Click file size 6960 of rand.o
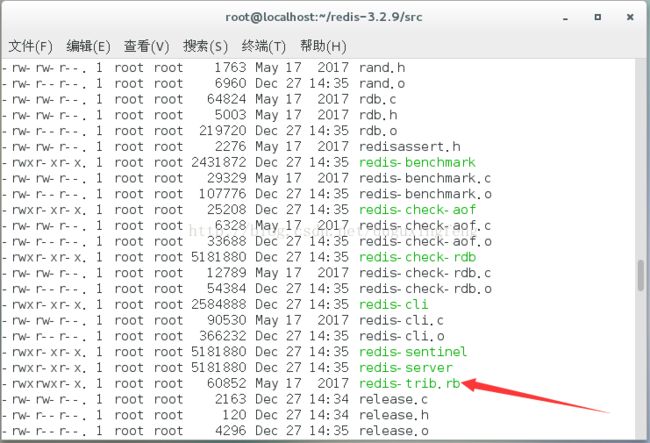 click(230, 83)
